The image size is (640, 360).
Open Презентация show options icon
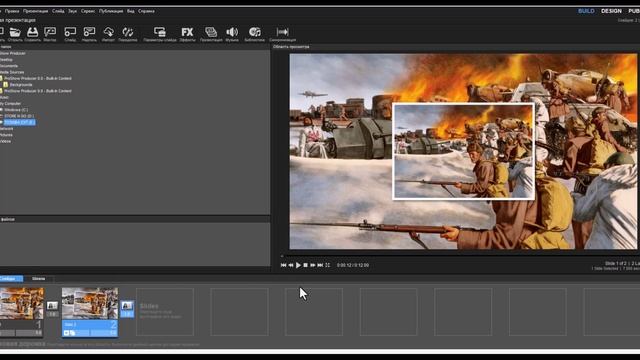coord(211,34)
